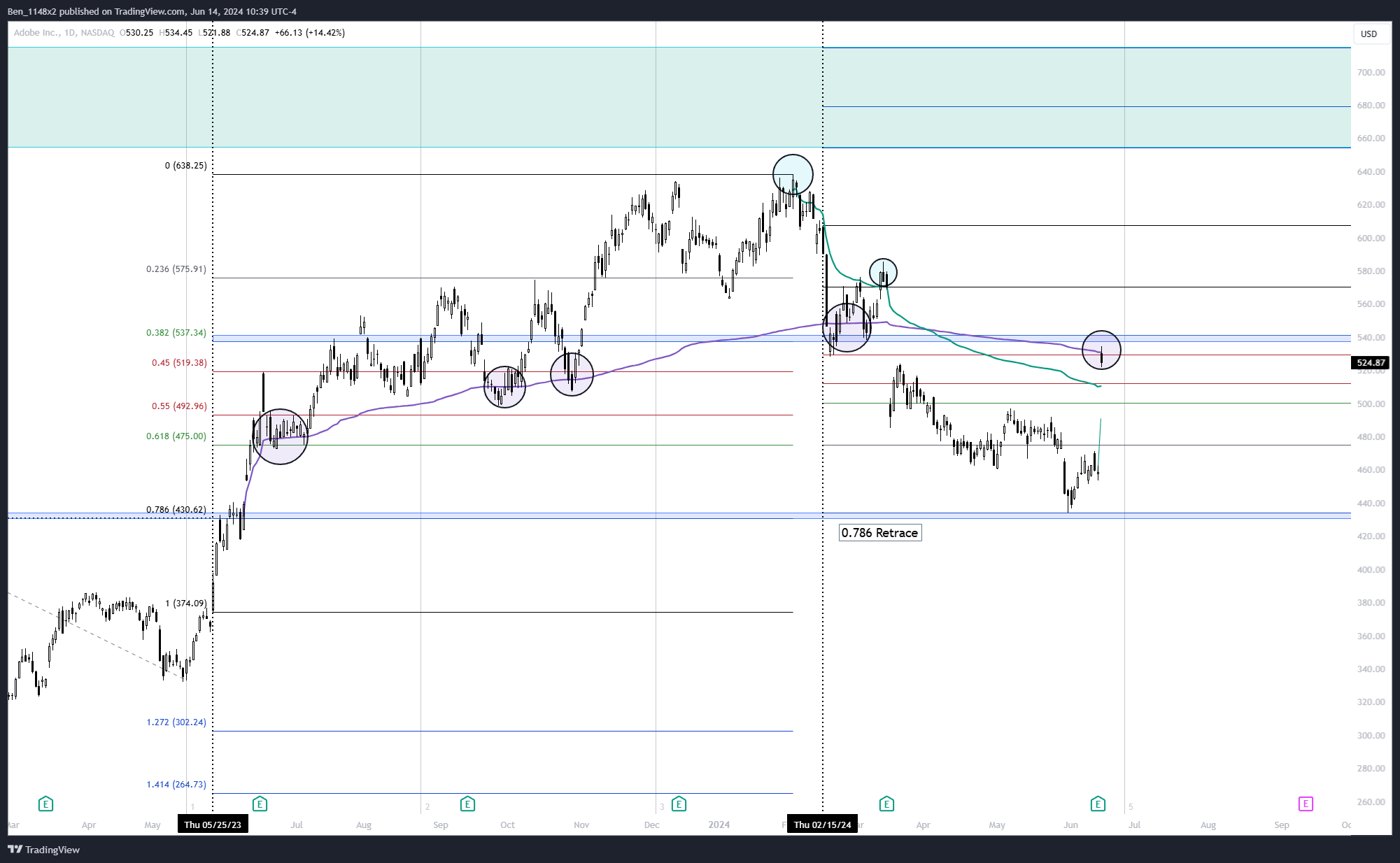Select the '0.786 Retrace' text annotation
Image resolution: width=1400 pixels, height=863 pixels.
click(x=880, y=533)
